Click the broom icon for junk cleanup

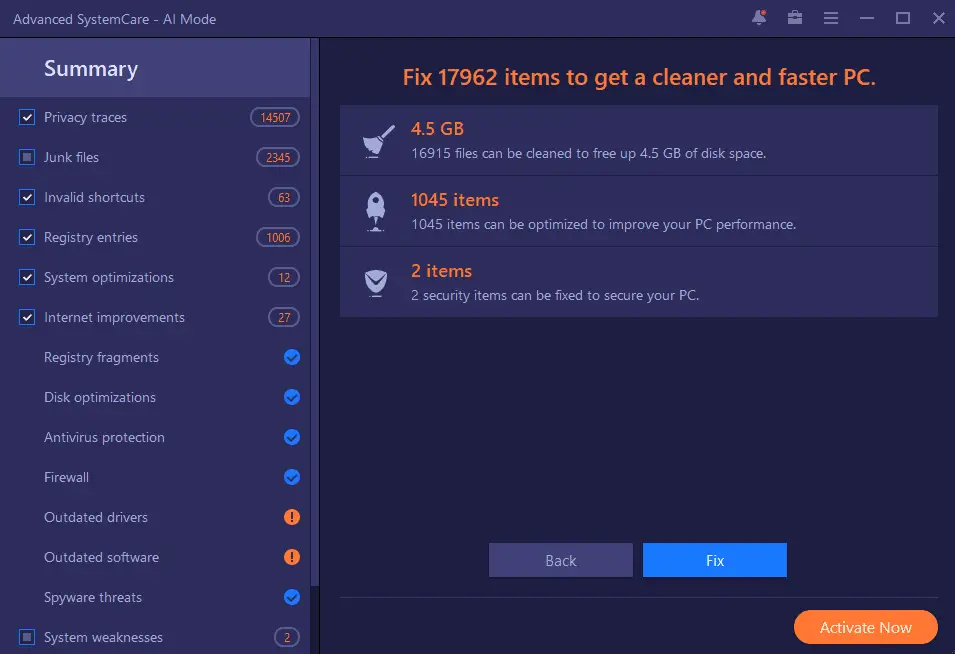378,141
